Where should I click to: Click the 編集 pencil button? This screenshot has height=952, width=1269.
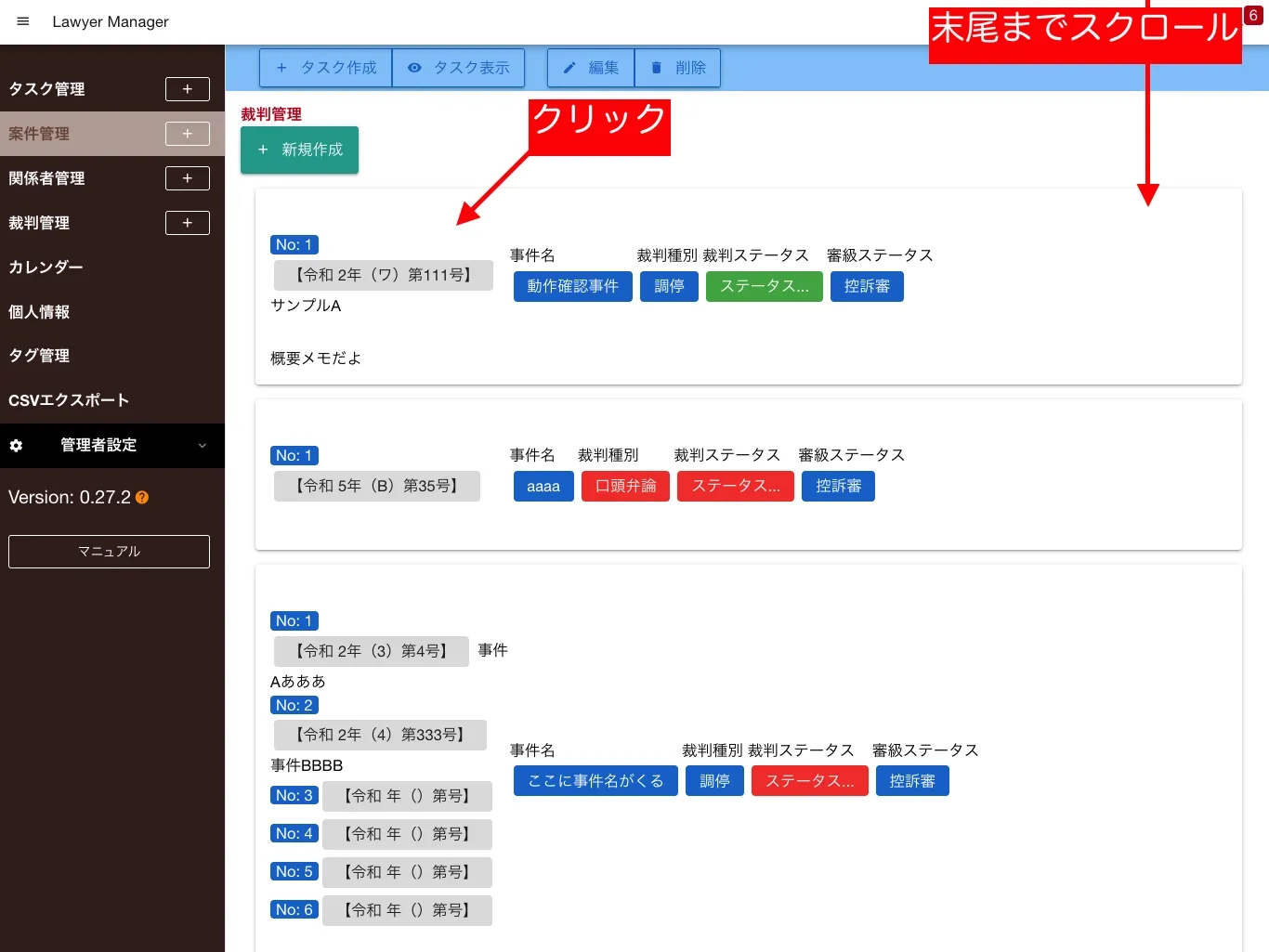coord(591,68)
